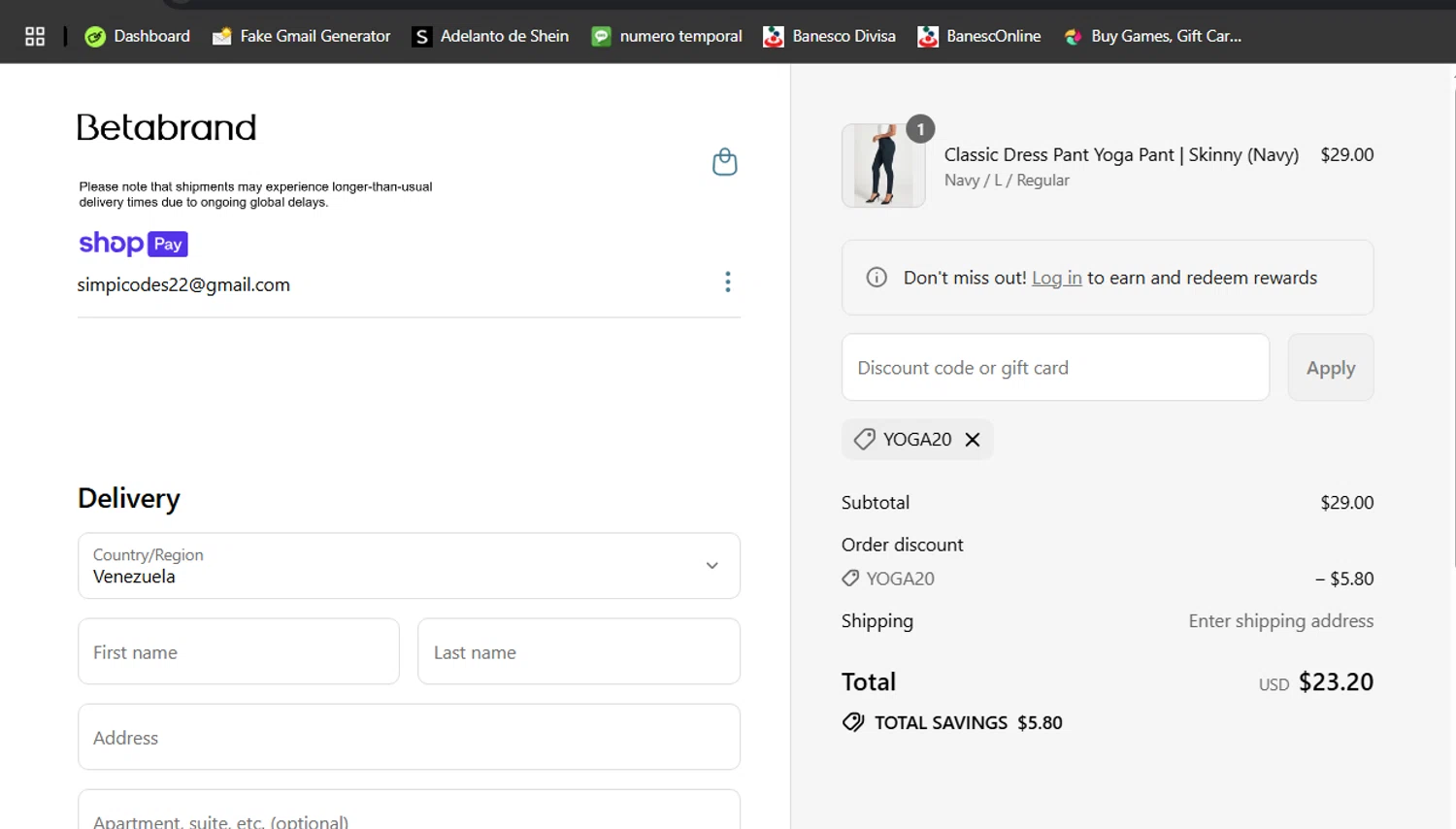Viewport: 1456px width, 829px height.
Task: Open the shopping bag cart icon
Action: click(725, 161)
